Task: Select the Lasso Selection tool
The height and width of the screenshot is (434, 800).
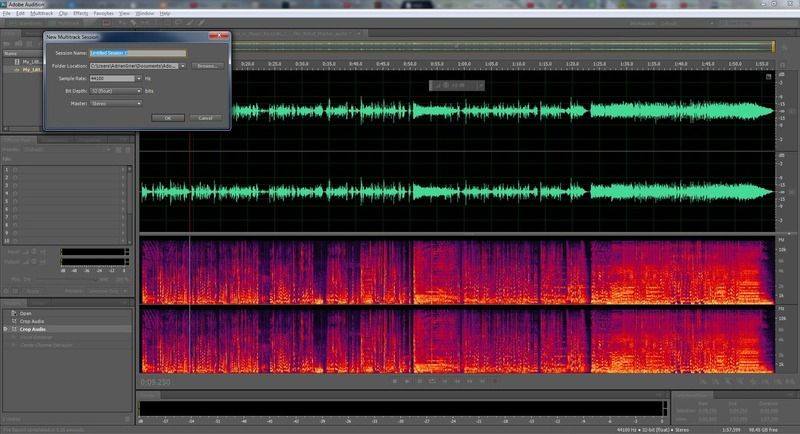Action: pos(179,22)
